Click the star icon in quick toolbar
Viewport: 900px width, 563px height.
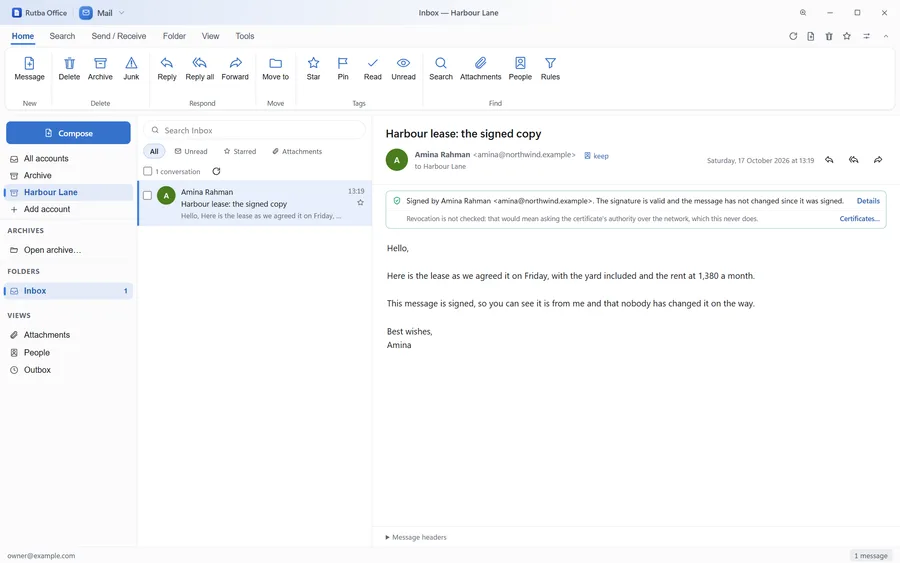[x=847, y=36]
